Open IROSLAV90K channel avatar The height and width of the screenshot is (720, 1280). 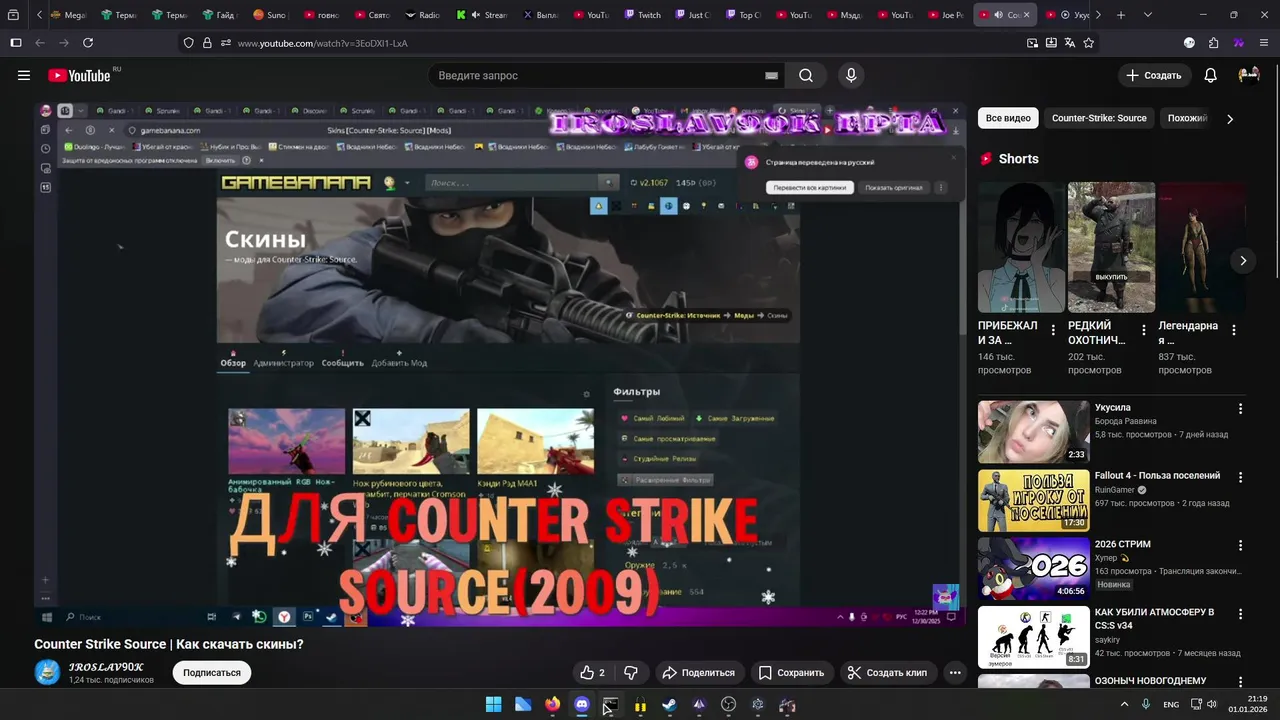coord(47,673)
